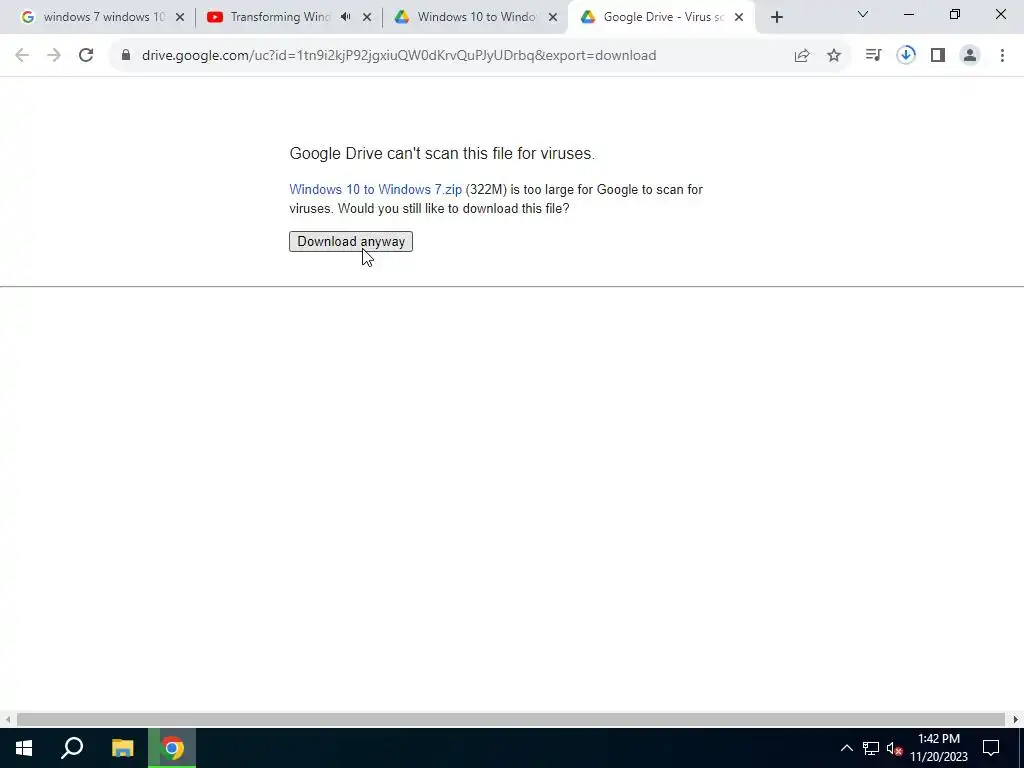Go forward with the forward arrow
Viewport: 1024px width, 768px height.
(x=54, y=56)
